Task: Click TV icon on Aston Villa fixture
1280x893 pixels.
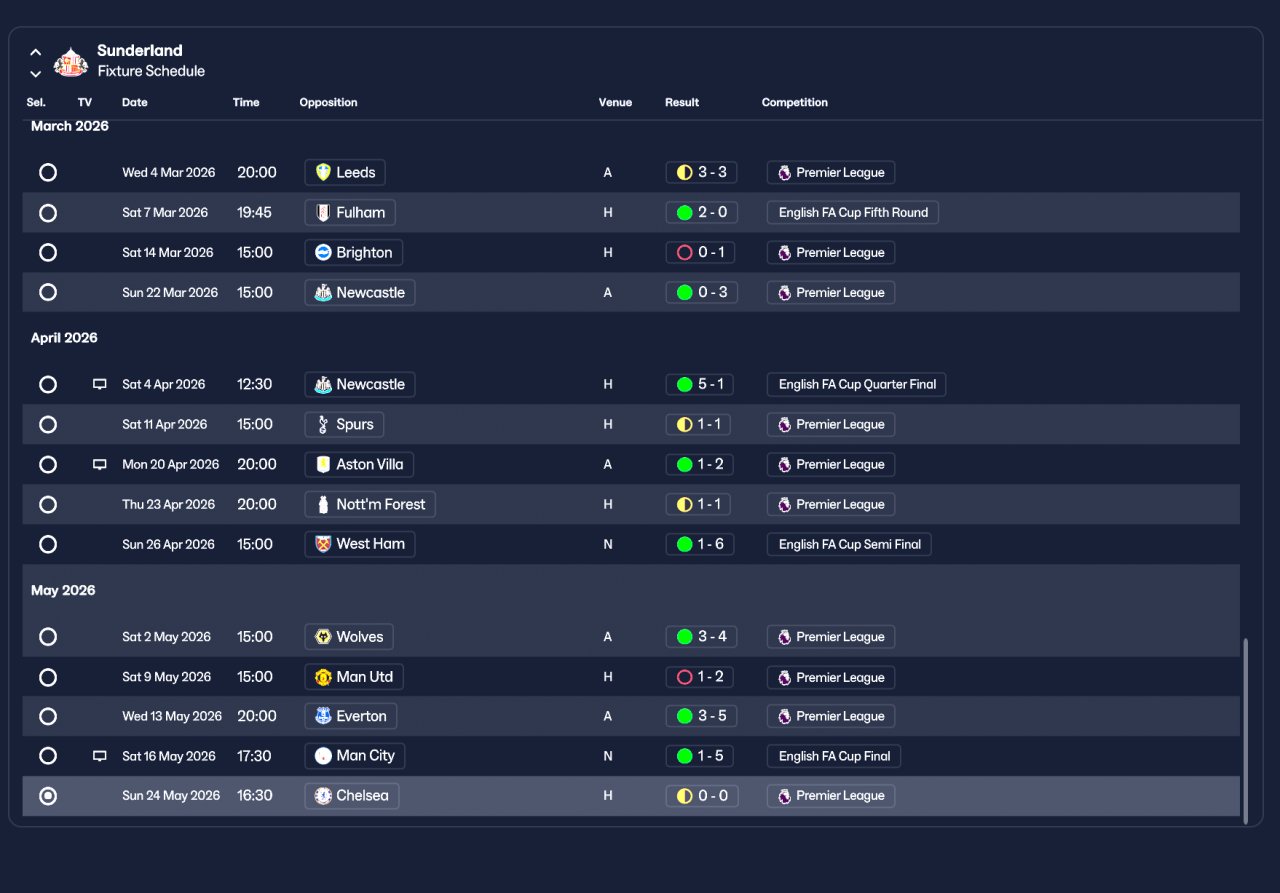Action: coord(99,464)
